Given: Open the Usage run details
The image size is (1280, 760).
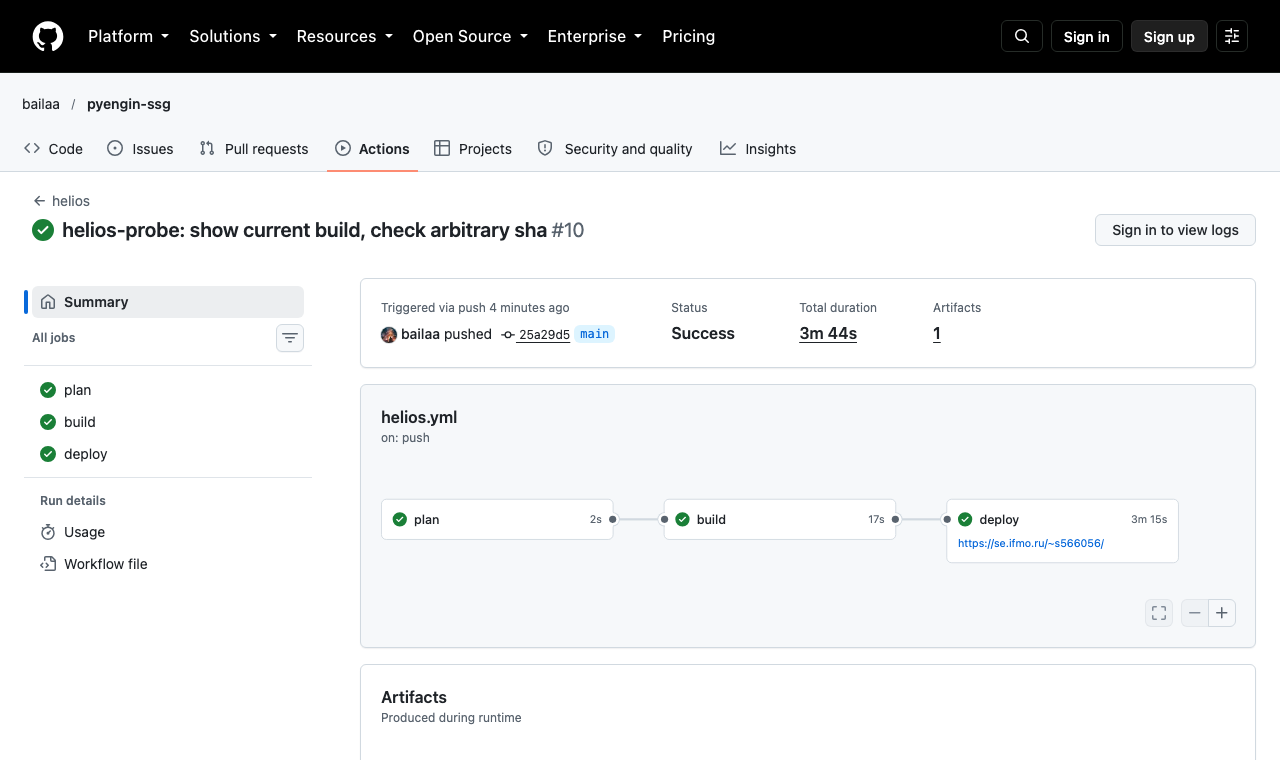Looking at the screenshot, I should (168, 532).
